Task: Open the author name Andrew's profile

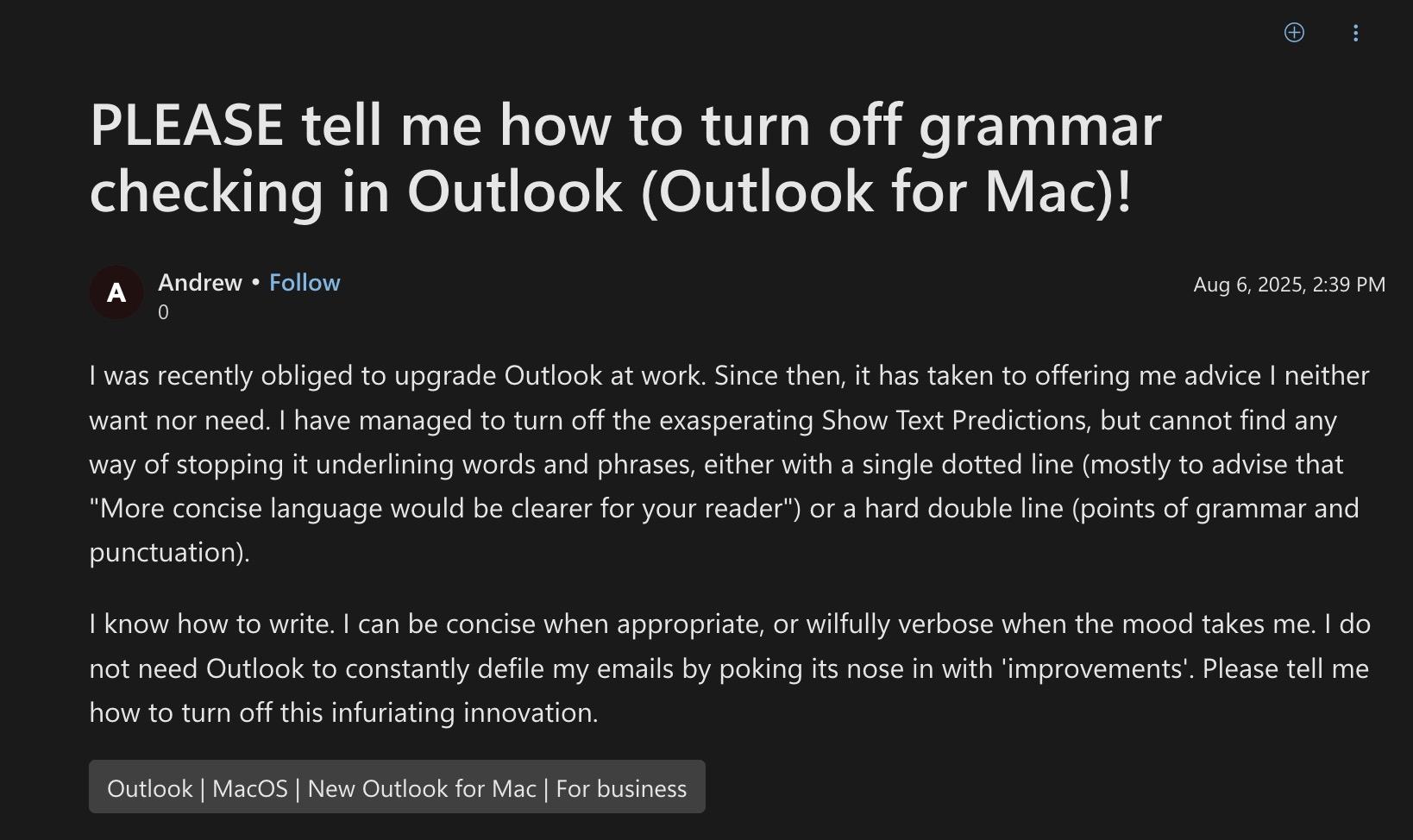Action: [x=200, y=283]
